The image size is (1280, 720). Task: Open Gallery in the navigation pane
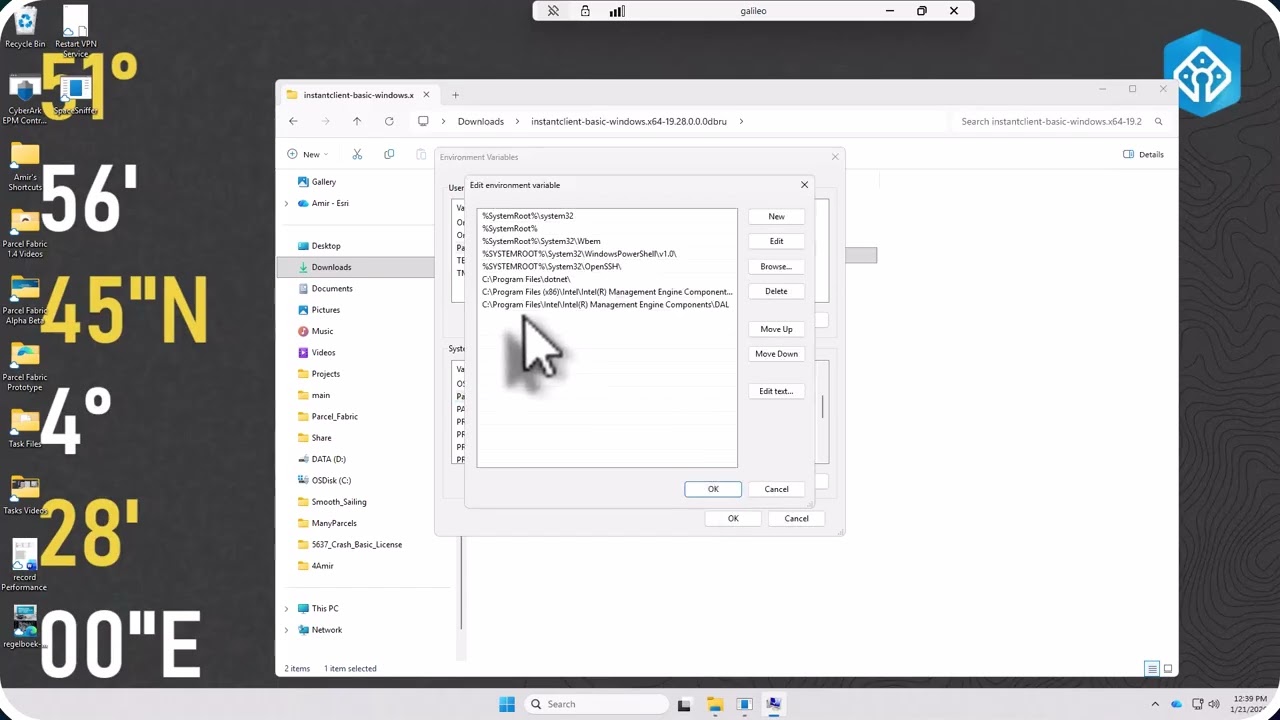point(323,182)
